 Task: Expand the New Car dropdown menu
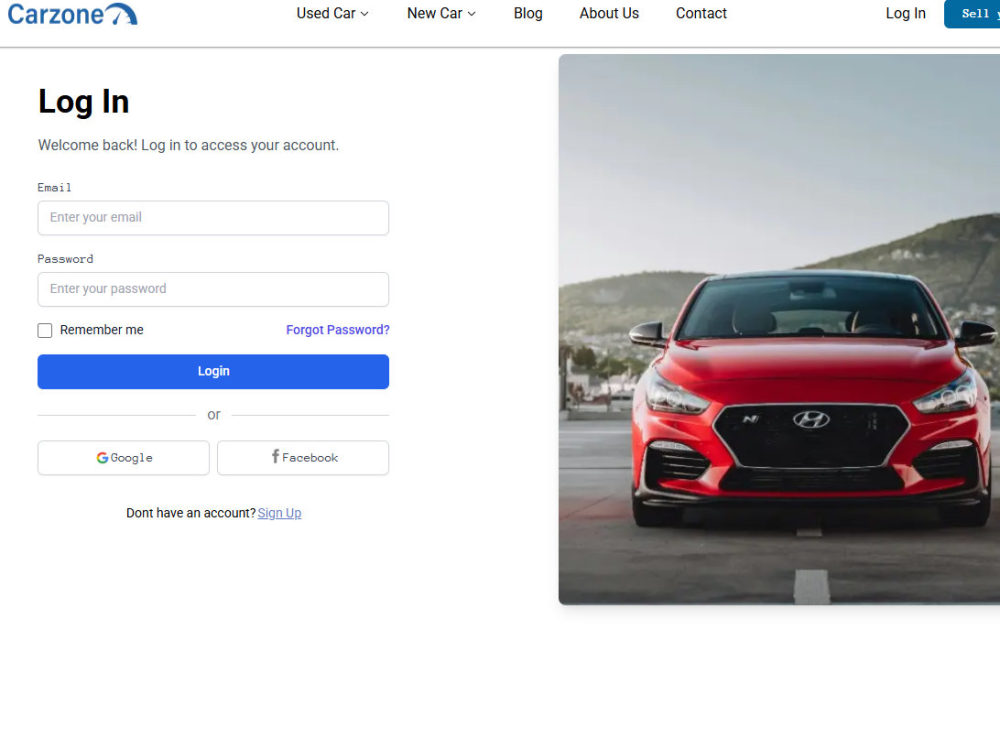[x=441, y=13]
